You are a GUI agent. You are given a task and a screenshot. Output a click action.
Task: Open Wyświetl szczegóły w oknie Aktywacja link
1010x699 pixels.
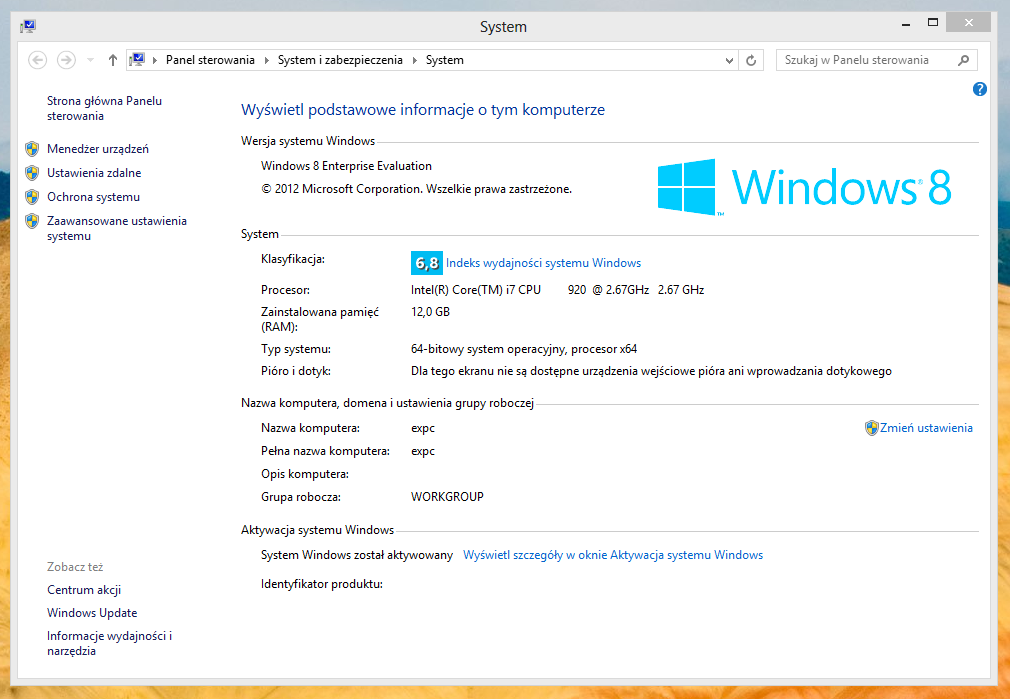coord(613,555)
